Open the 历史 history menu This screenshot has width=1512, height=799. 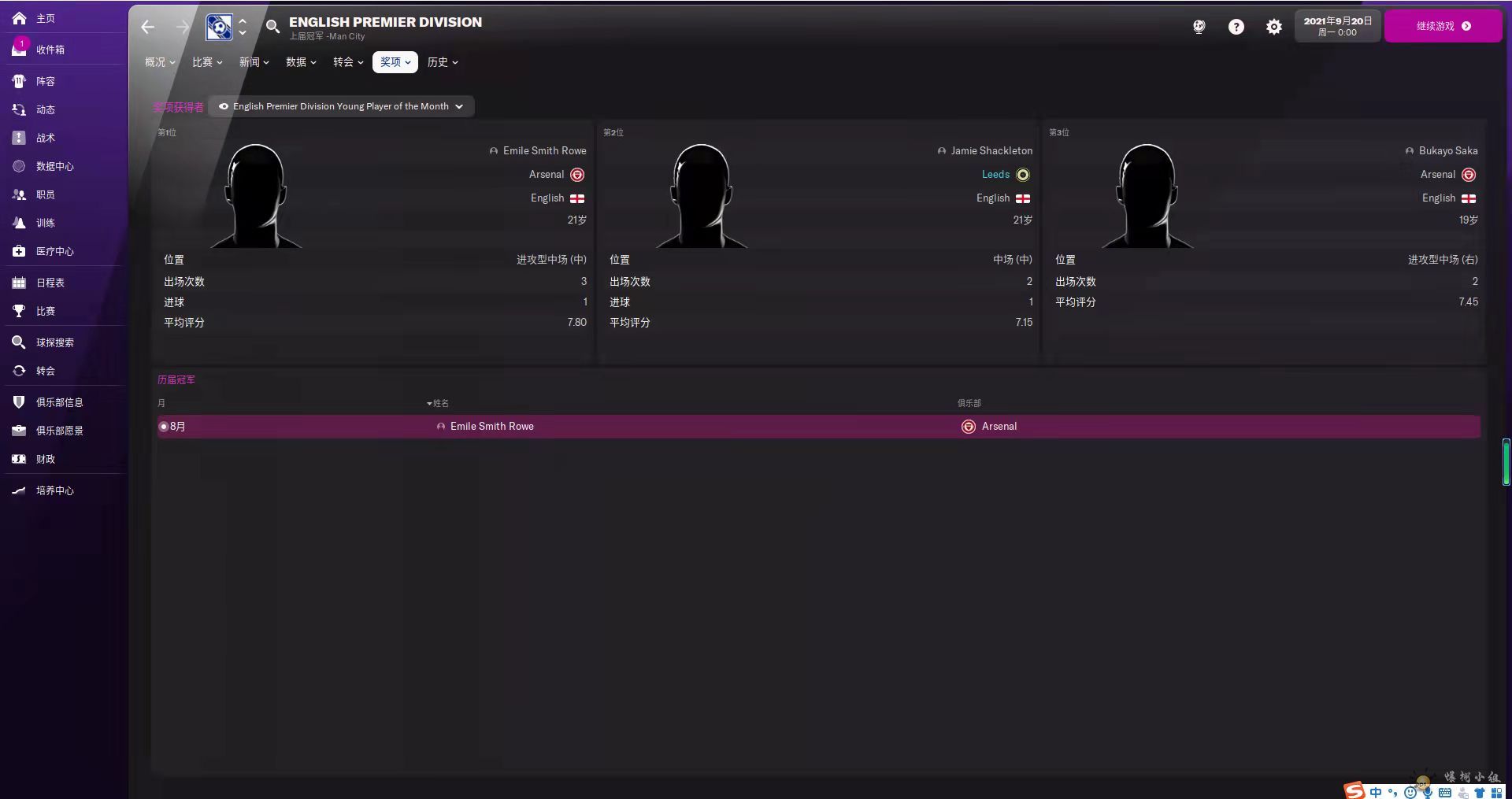[443, 62]
